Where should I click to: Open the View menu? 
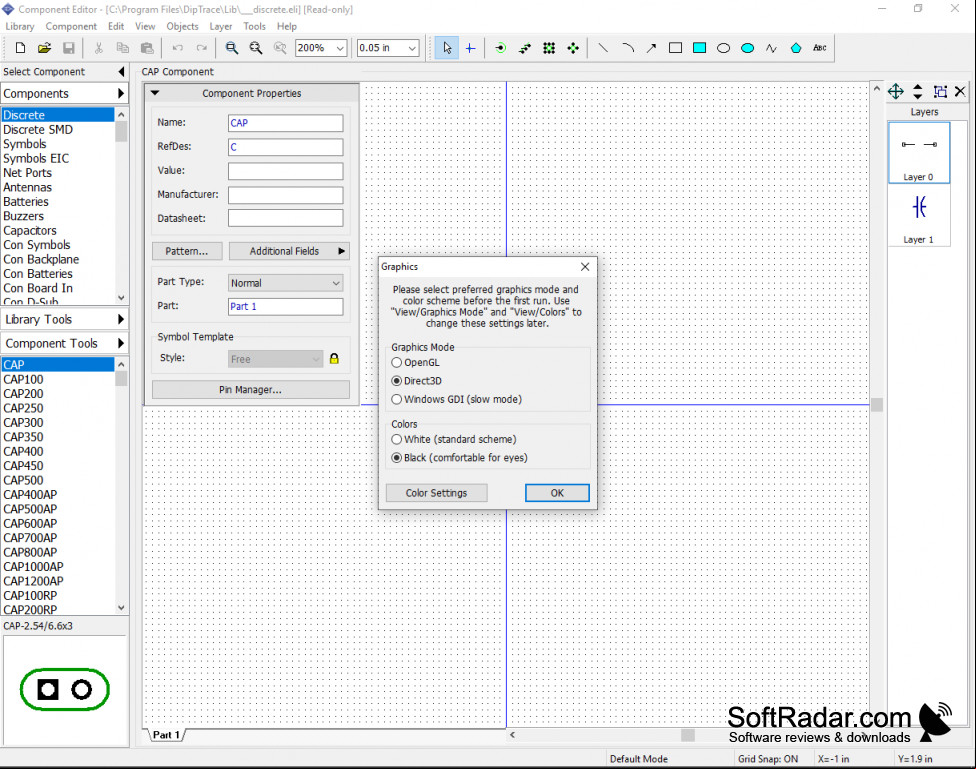(145, 26)
